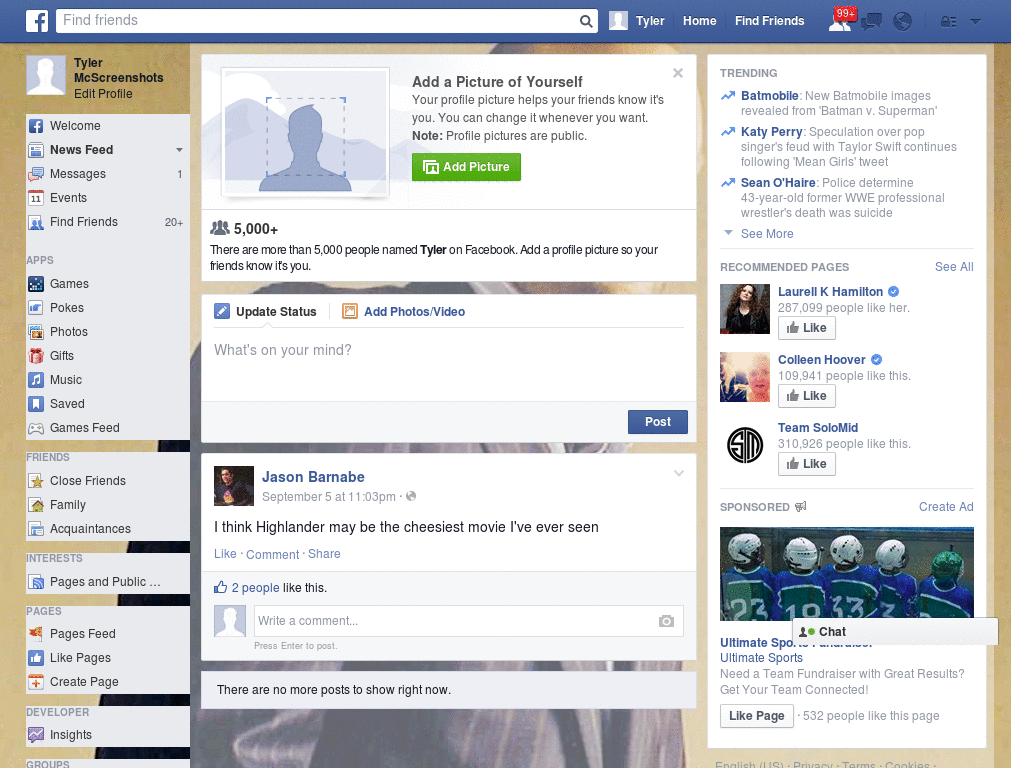Open Katy Perry trending topic

(771, 132)
